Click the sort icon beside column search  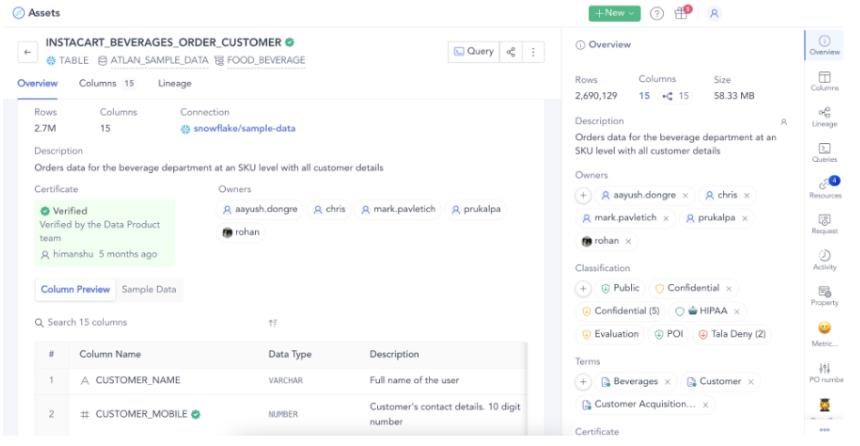click(273, 323)
